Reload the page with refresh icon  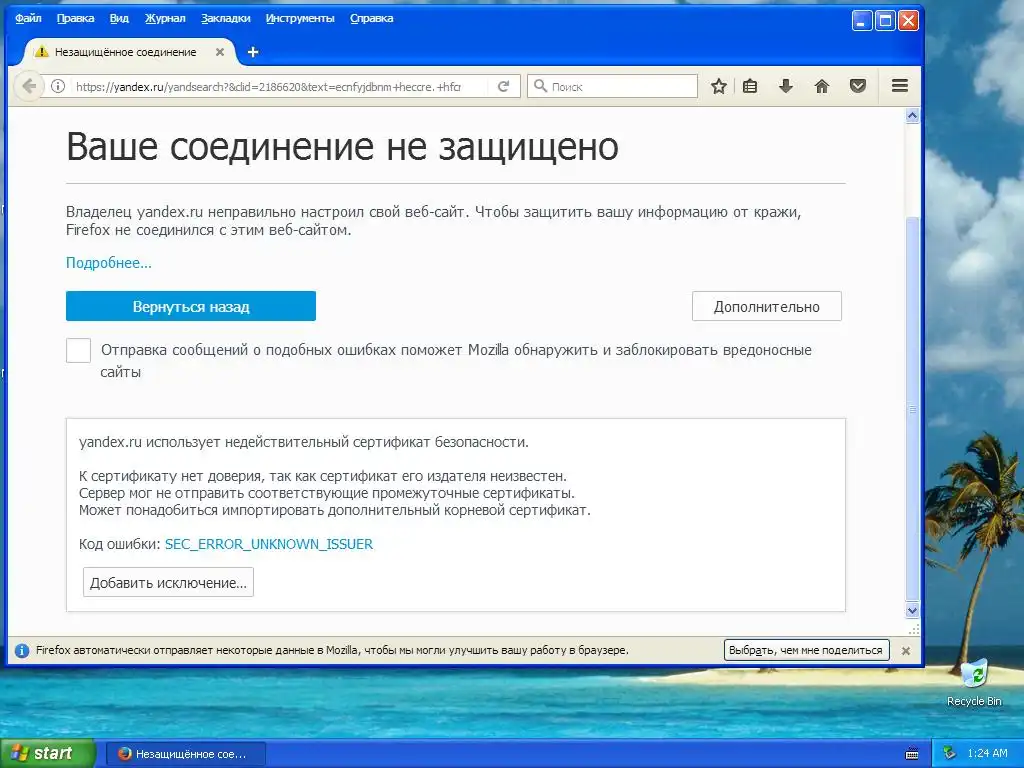(503, 86)
